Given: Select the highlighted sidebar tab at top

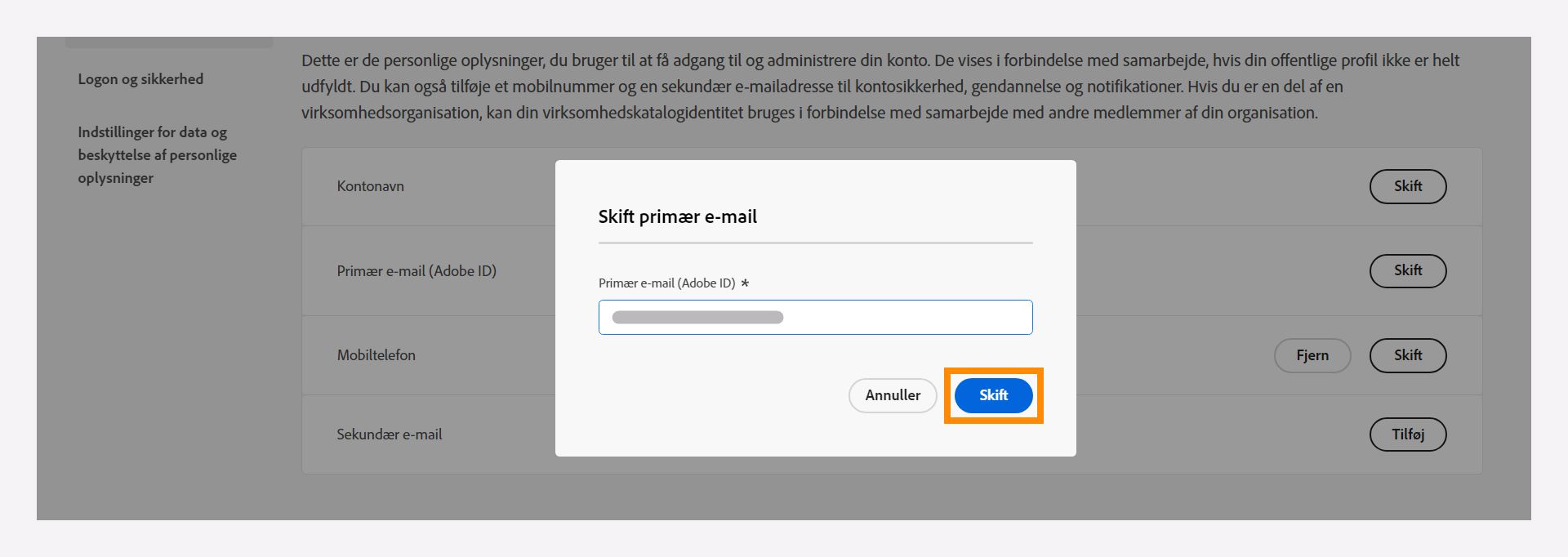Looking at the screenshot, I should coord(169,38).
